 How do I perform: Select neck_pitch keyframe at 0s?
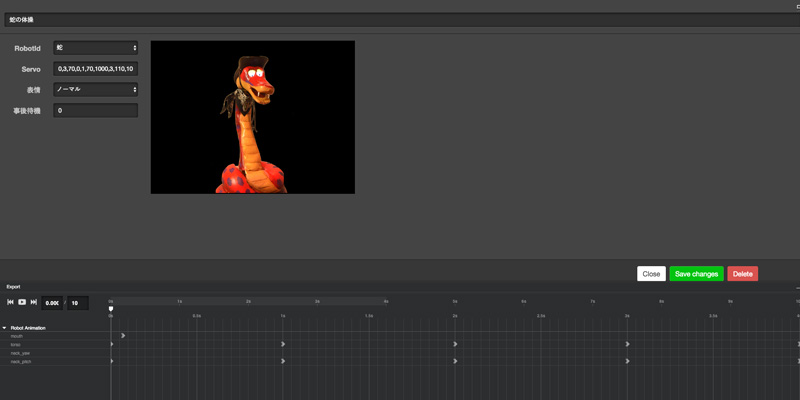111,361
